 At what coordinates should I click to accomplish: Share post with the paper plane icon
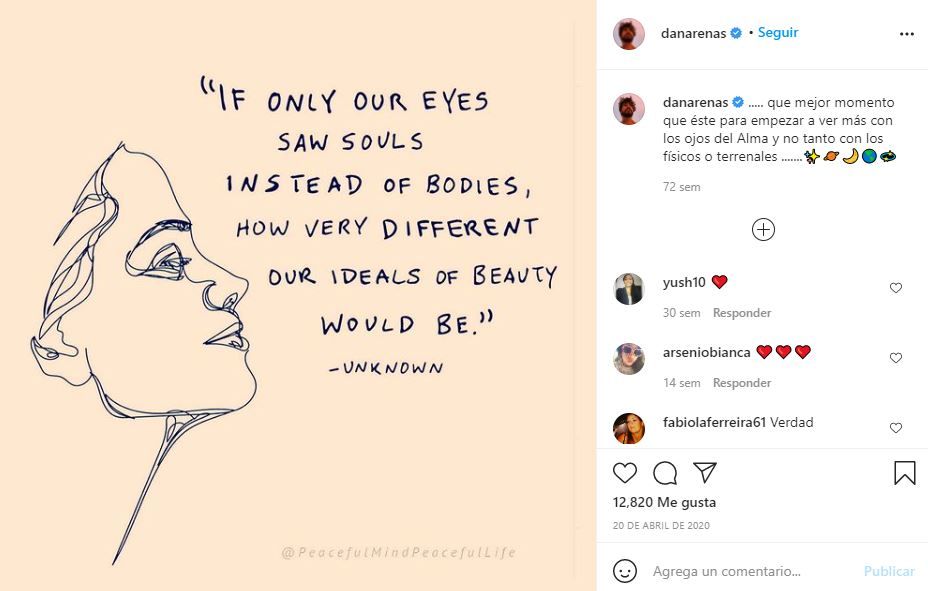pos(705,473)
